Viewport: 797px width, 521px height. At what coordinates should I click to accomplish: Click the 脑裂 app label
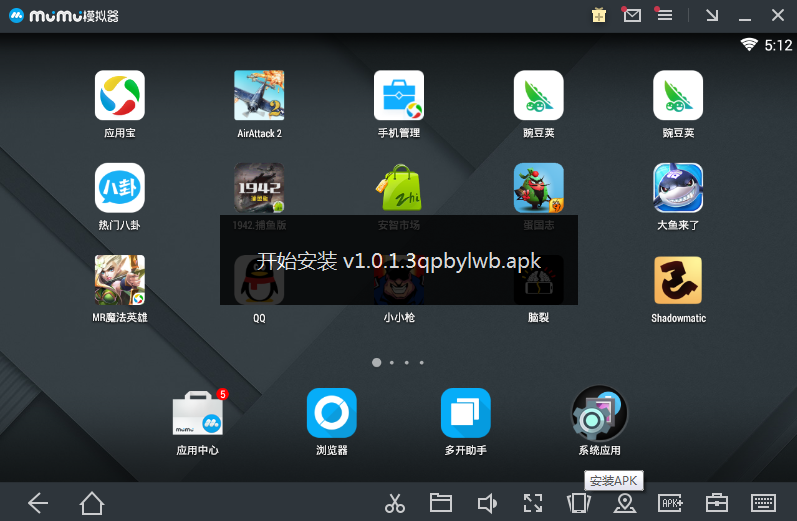(538, 318)
